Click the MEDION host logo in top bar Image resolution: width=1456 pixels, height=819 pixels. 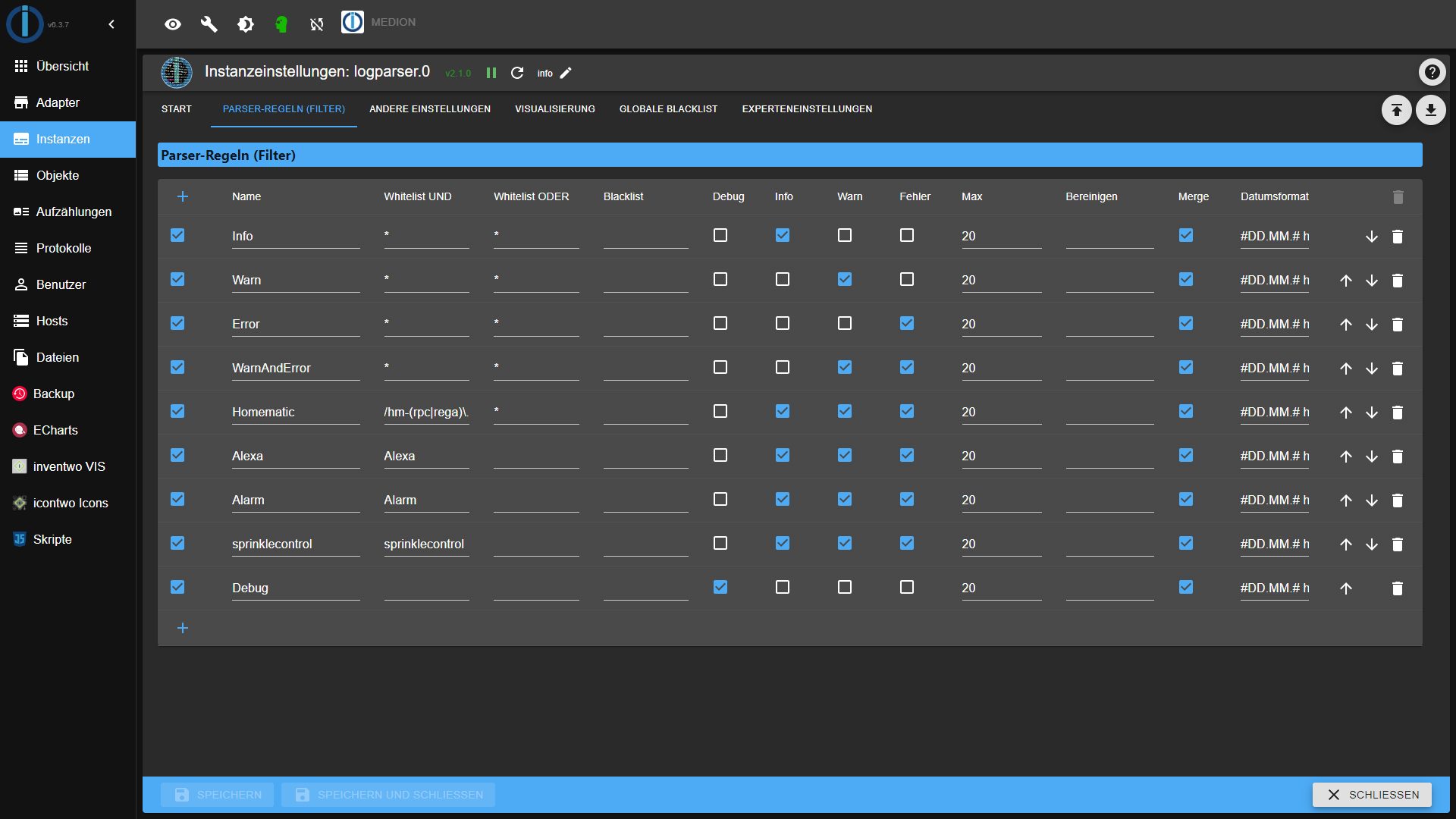353,22
